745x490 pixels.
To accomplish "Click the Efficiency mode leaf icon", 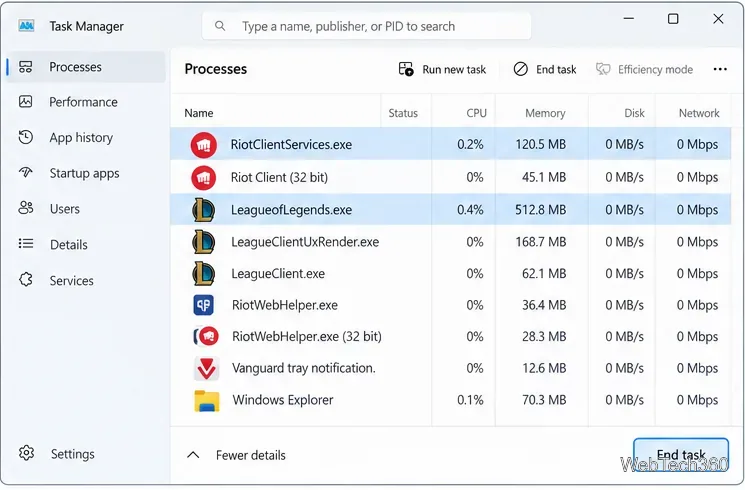I will [x=603, y=69].
